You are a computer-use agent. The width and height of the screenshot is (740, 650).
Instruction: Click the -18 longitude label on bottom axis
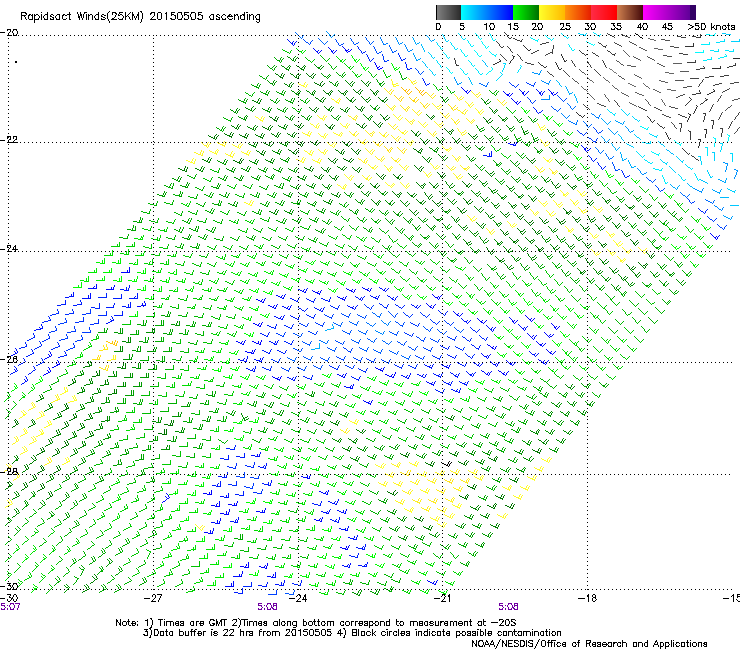pyautogui.click(x=587, y=599)
